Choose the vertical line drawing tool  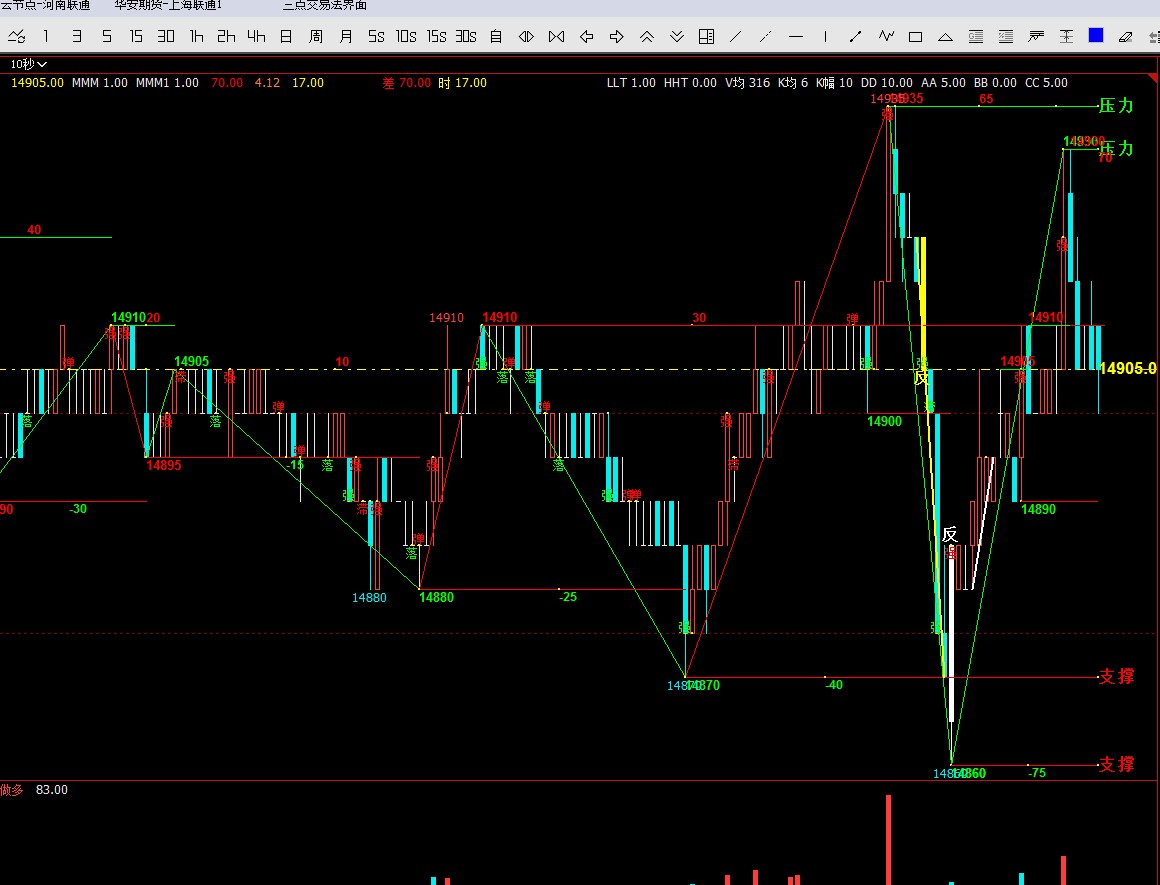coord(826,37)
